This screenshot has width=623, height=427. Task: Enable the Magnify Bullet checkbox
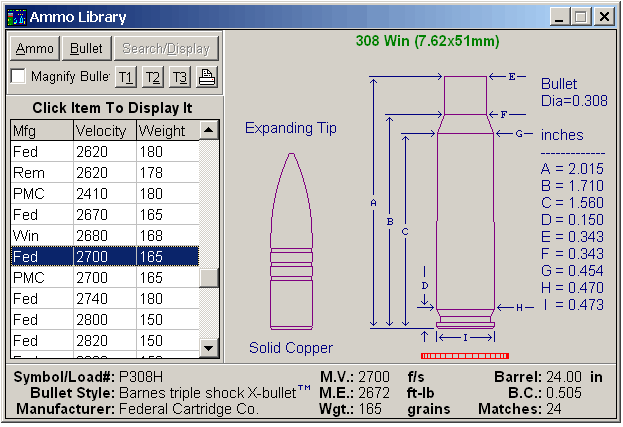[x=18, y=76]
